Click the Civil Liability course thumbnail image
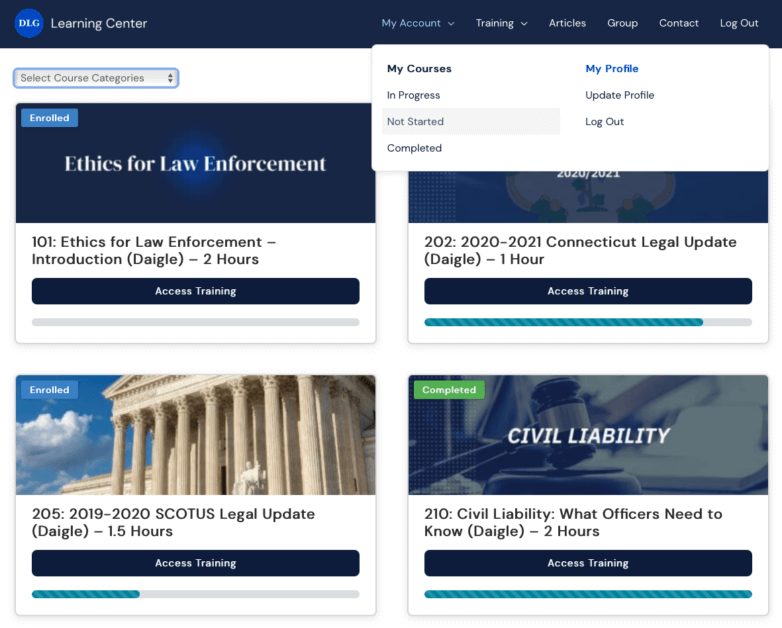782x628 pixels. coord(587,435)
